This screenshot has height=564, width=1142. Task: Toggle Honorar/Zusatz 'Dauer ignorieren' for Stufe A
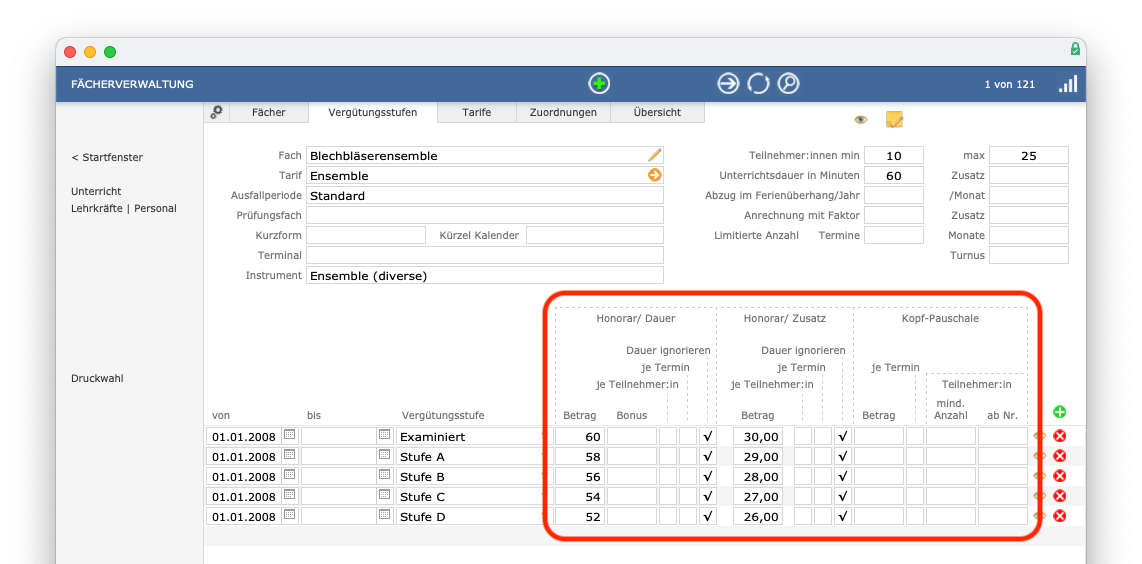[843, 456]
